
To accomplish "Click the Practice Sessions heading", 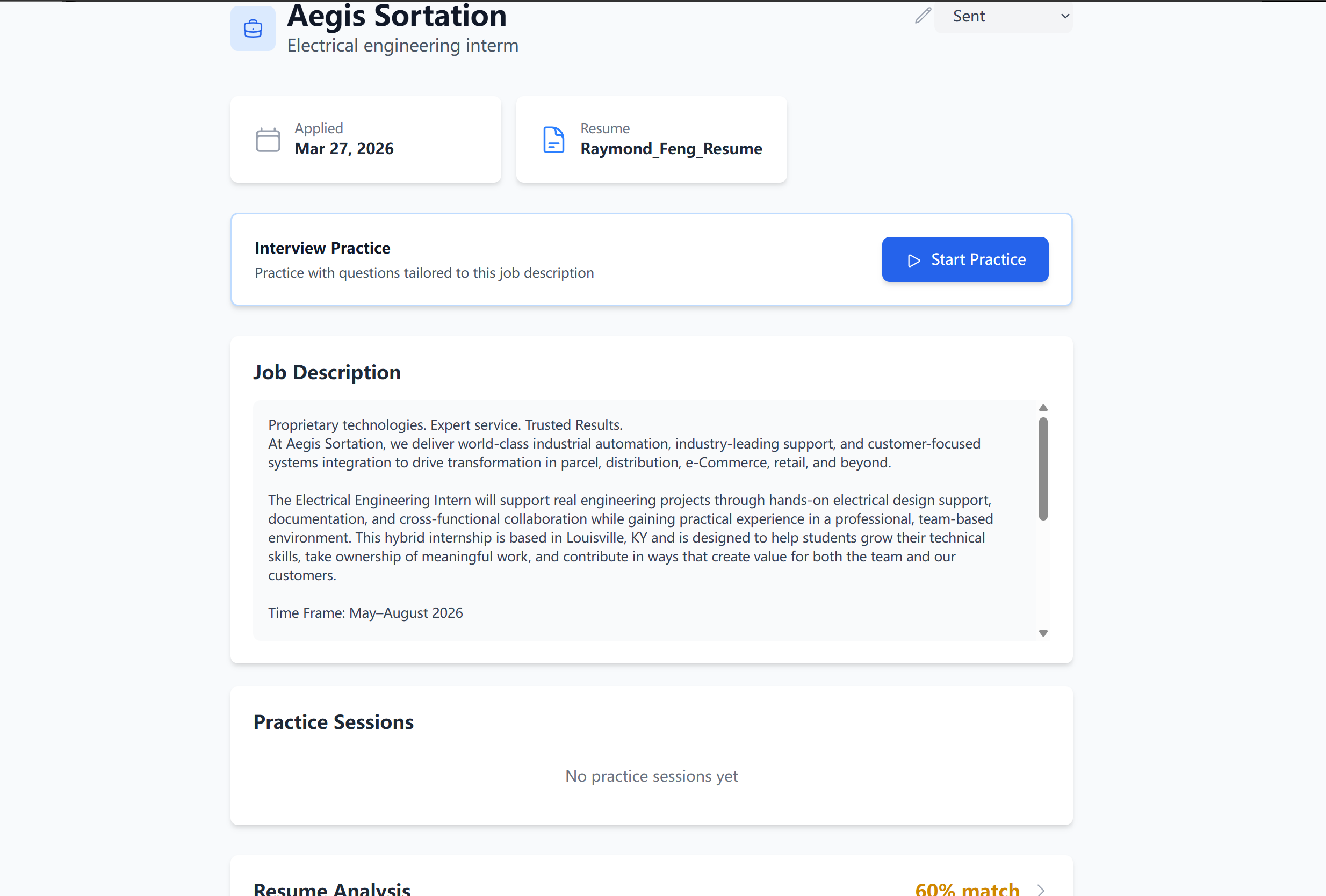I will point(333,722).
